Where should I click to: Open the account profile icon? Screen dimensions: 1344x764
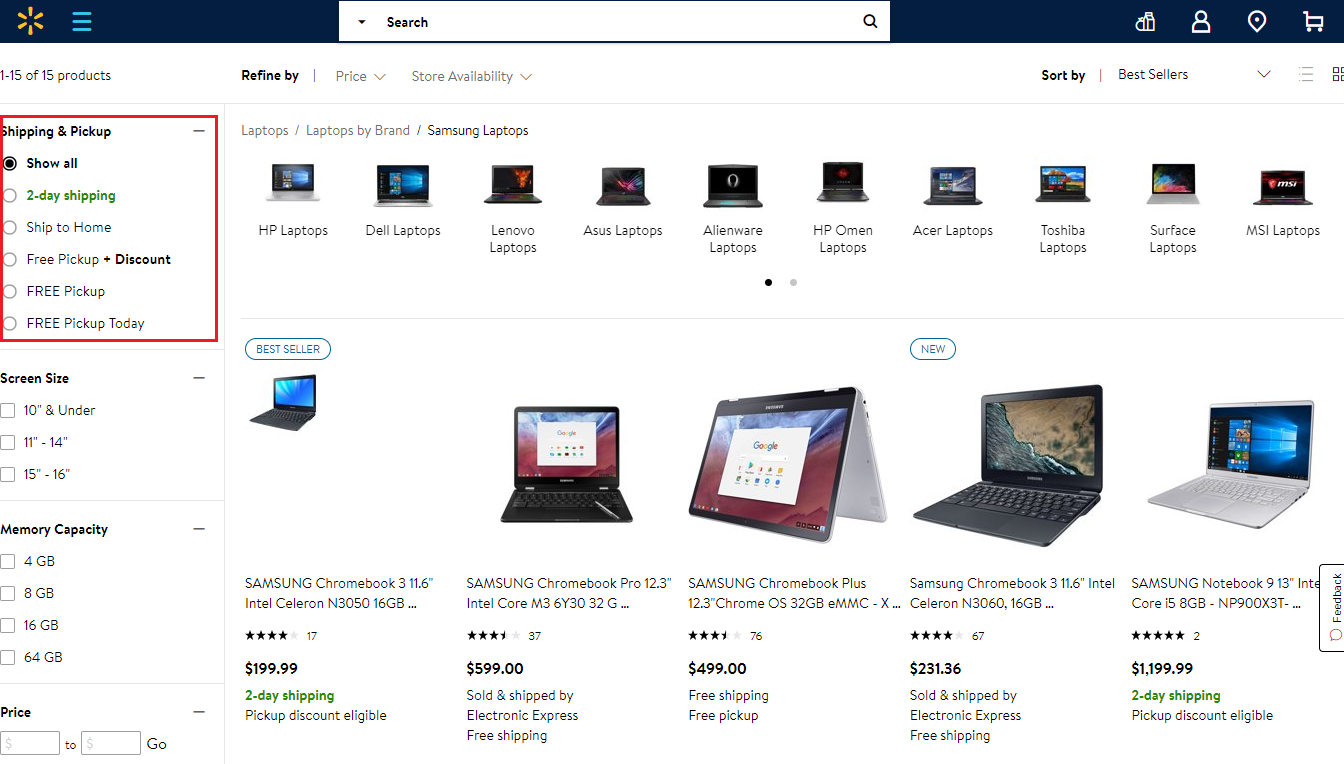pos(1201,21)
